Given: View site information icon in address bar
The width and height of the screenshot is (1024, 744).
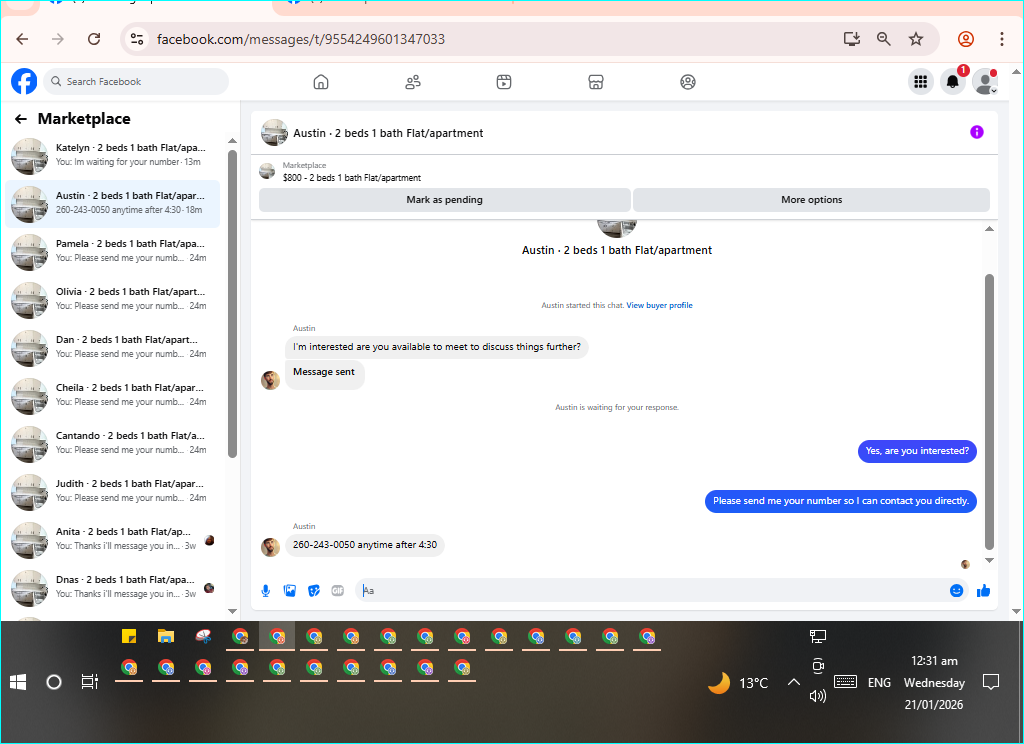Looking at the screenshot, I should click(136, 39).
